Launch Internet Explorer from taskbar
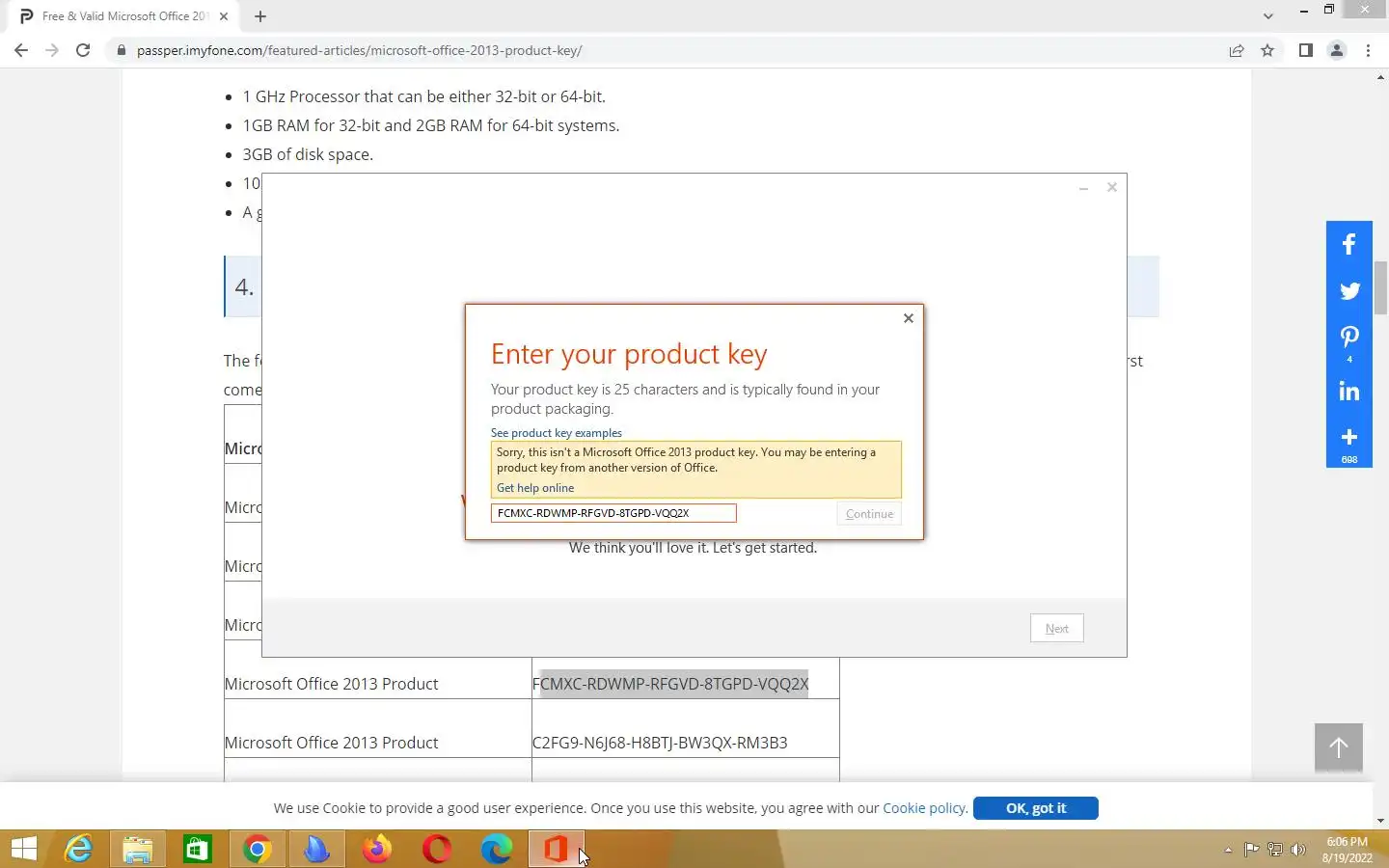The height and width of the screenshot is (868, 1389). coord(78,849)
